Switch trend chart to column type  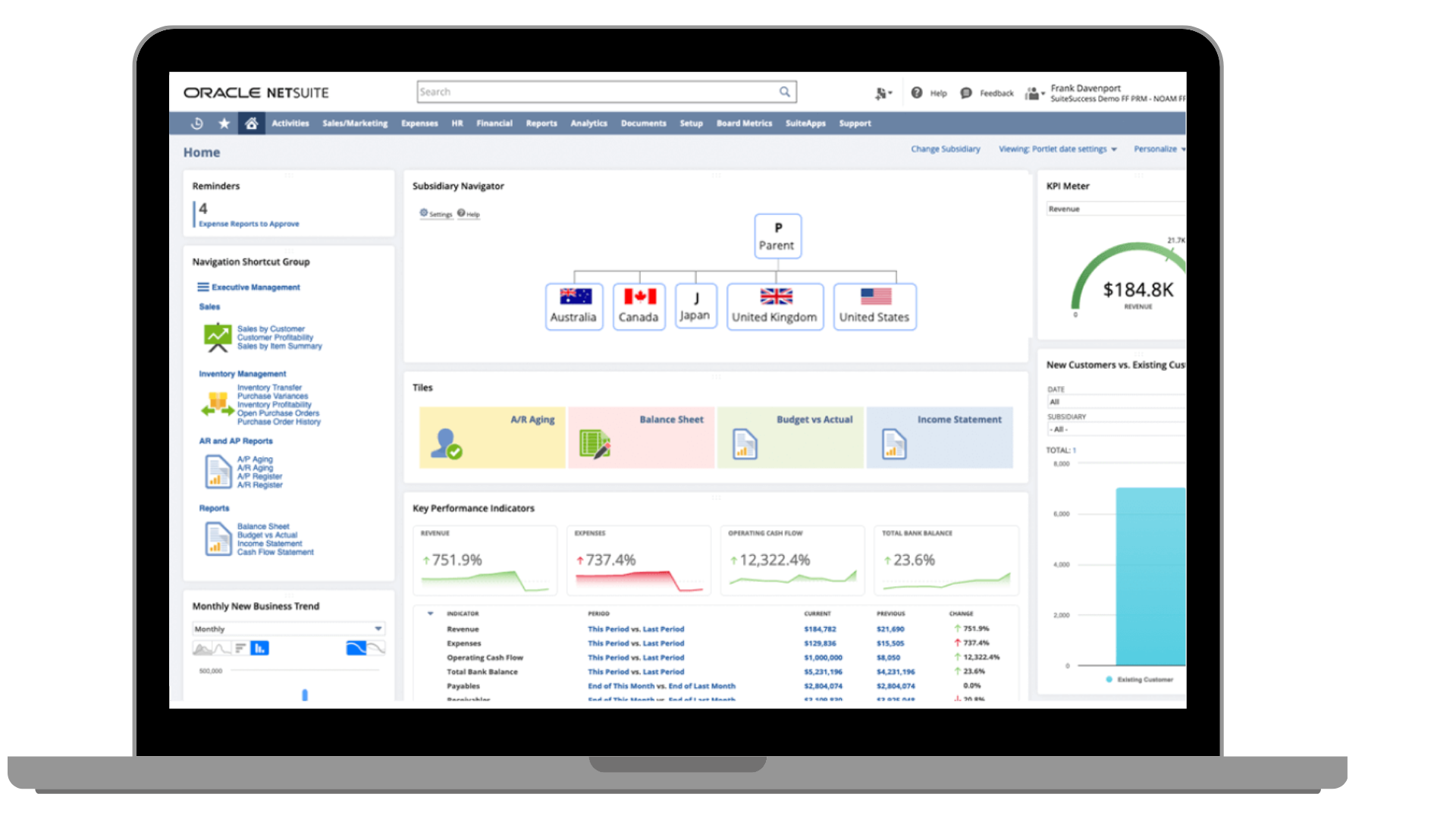coord(259,648)
